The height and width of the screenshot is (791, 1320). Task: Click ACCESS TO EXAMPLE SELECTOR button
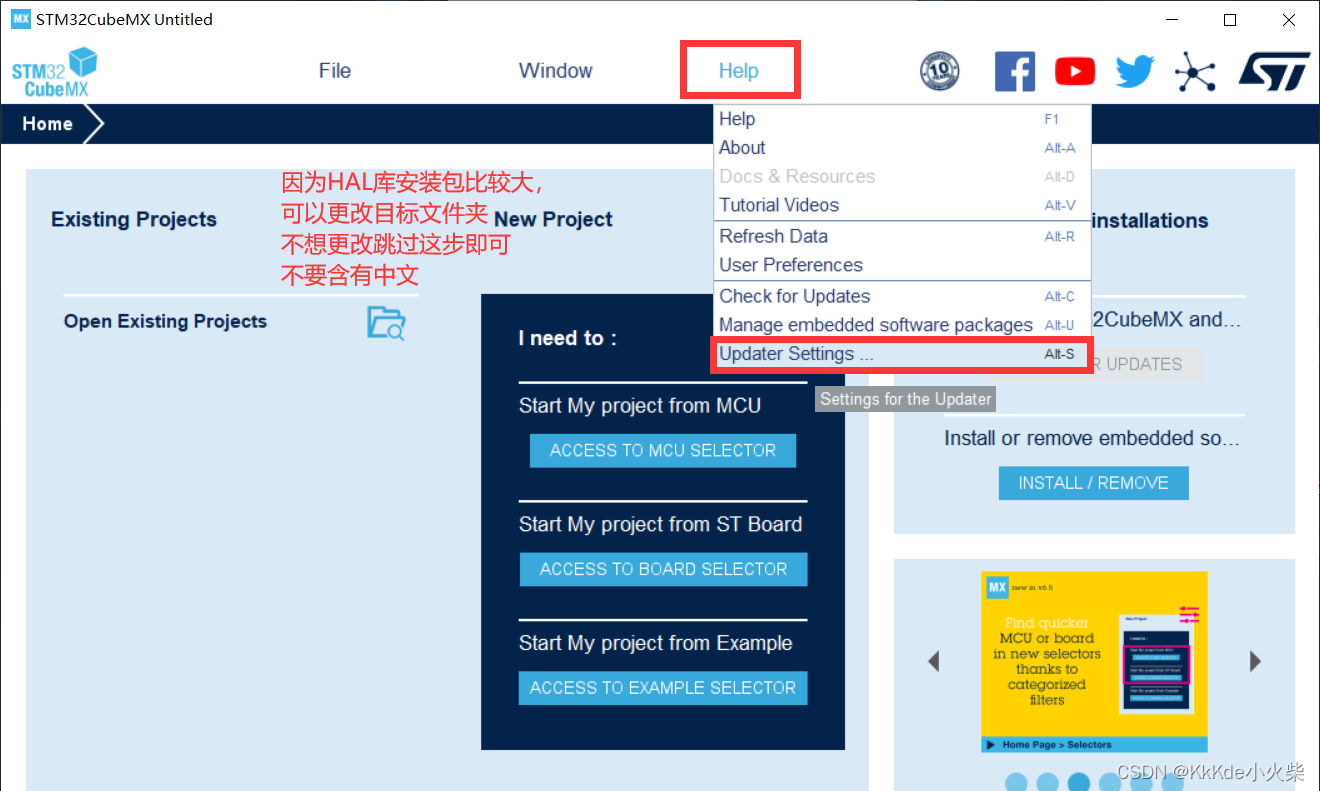click(x=663, y=688)
